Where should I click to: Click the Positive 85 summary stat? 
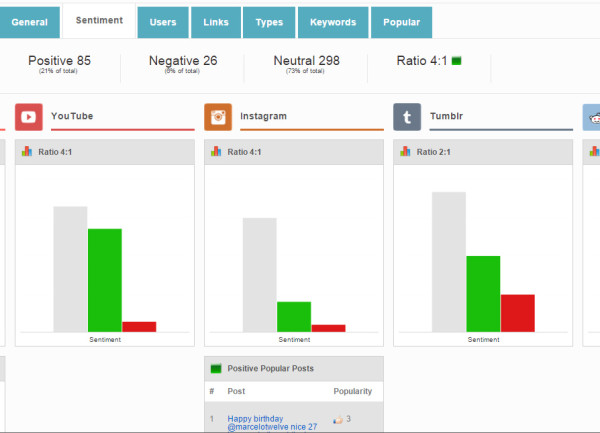(x=59, y=63)
